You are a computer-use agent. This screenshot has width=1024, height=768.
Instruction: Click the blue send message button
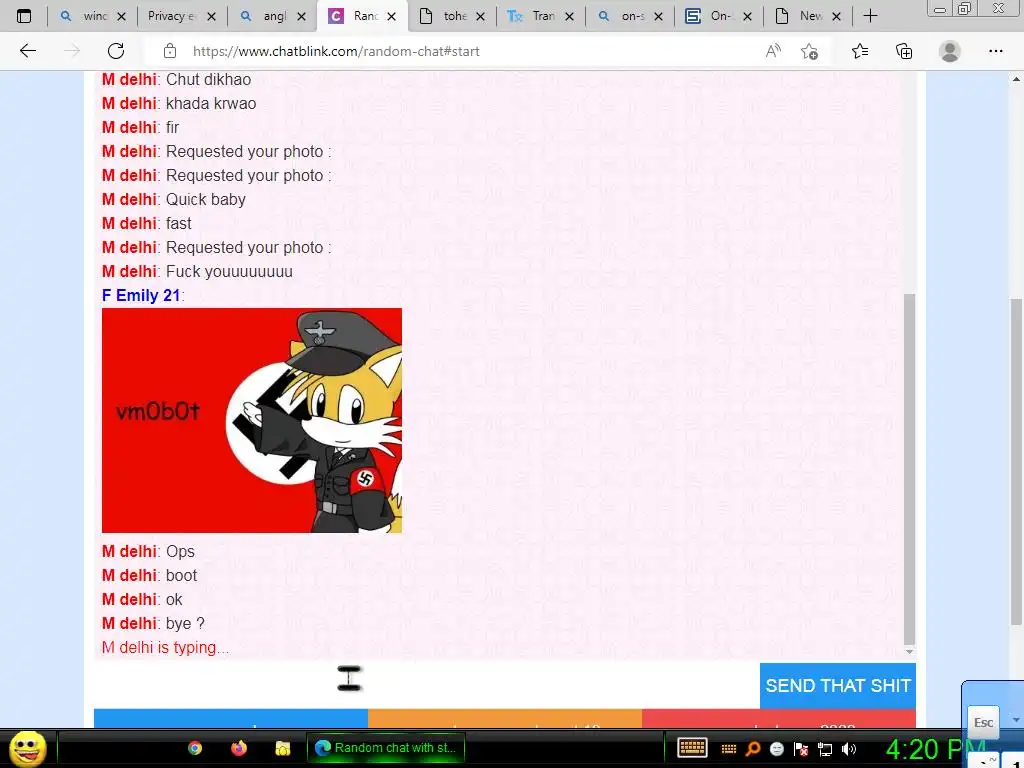click(838, 686)
